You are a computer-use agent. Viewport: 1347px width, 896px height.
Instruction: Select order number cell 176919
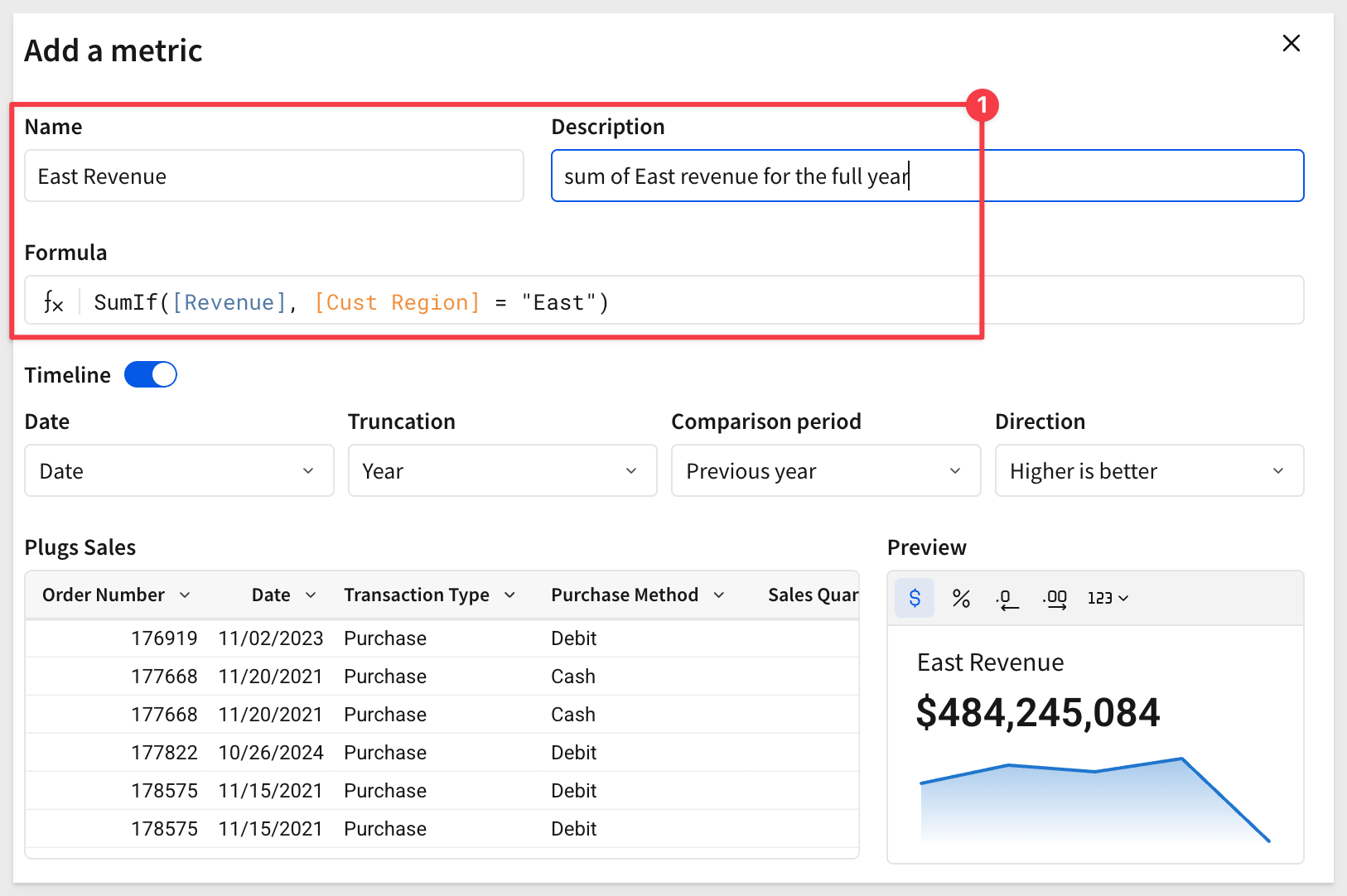coord(164,638)
